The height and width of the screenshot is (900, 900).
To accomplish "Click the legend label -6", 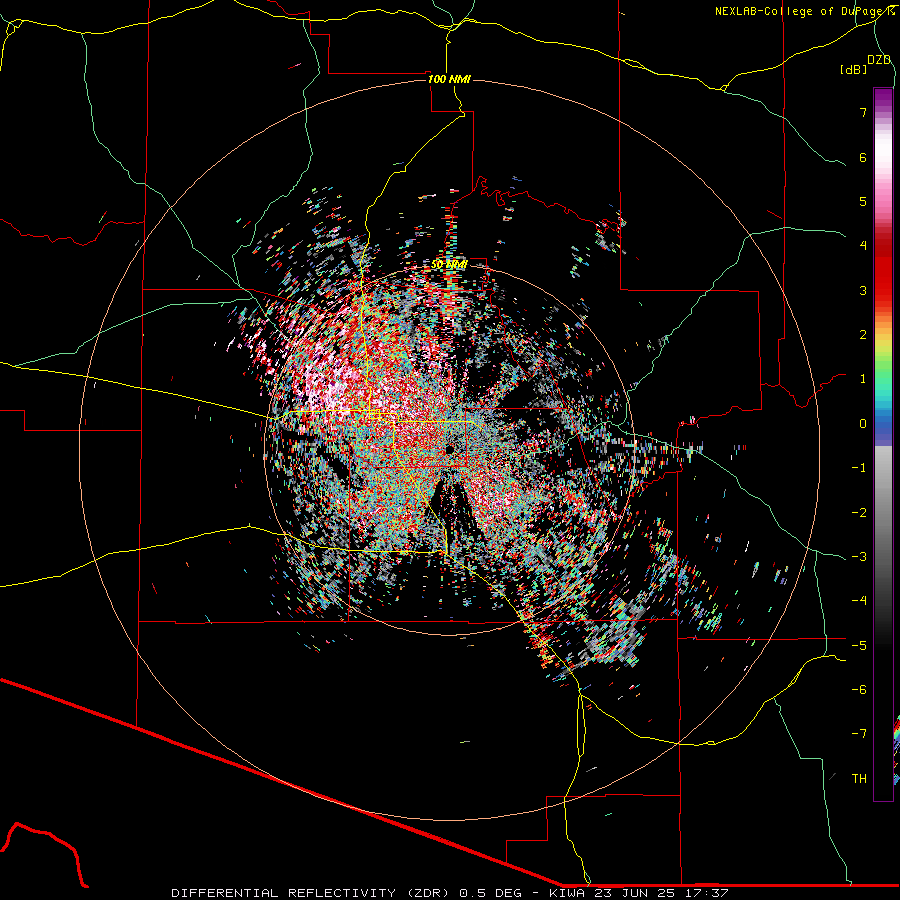I will [859, 689].
